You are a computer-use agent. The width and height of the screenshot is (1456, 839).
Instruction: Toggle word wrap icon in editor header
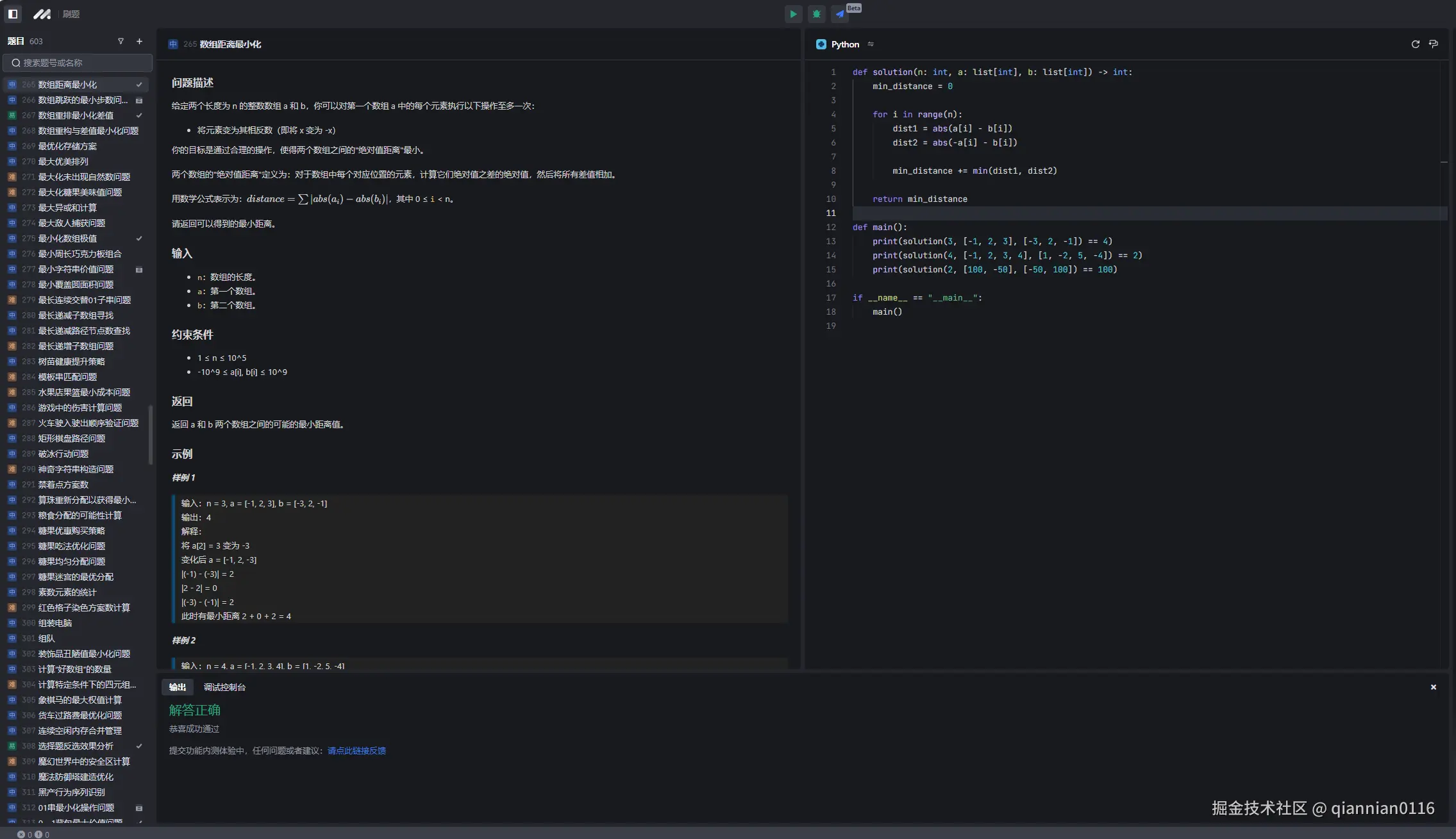(x=1434, y=44)
